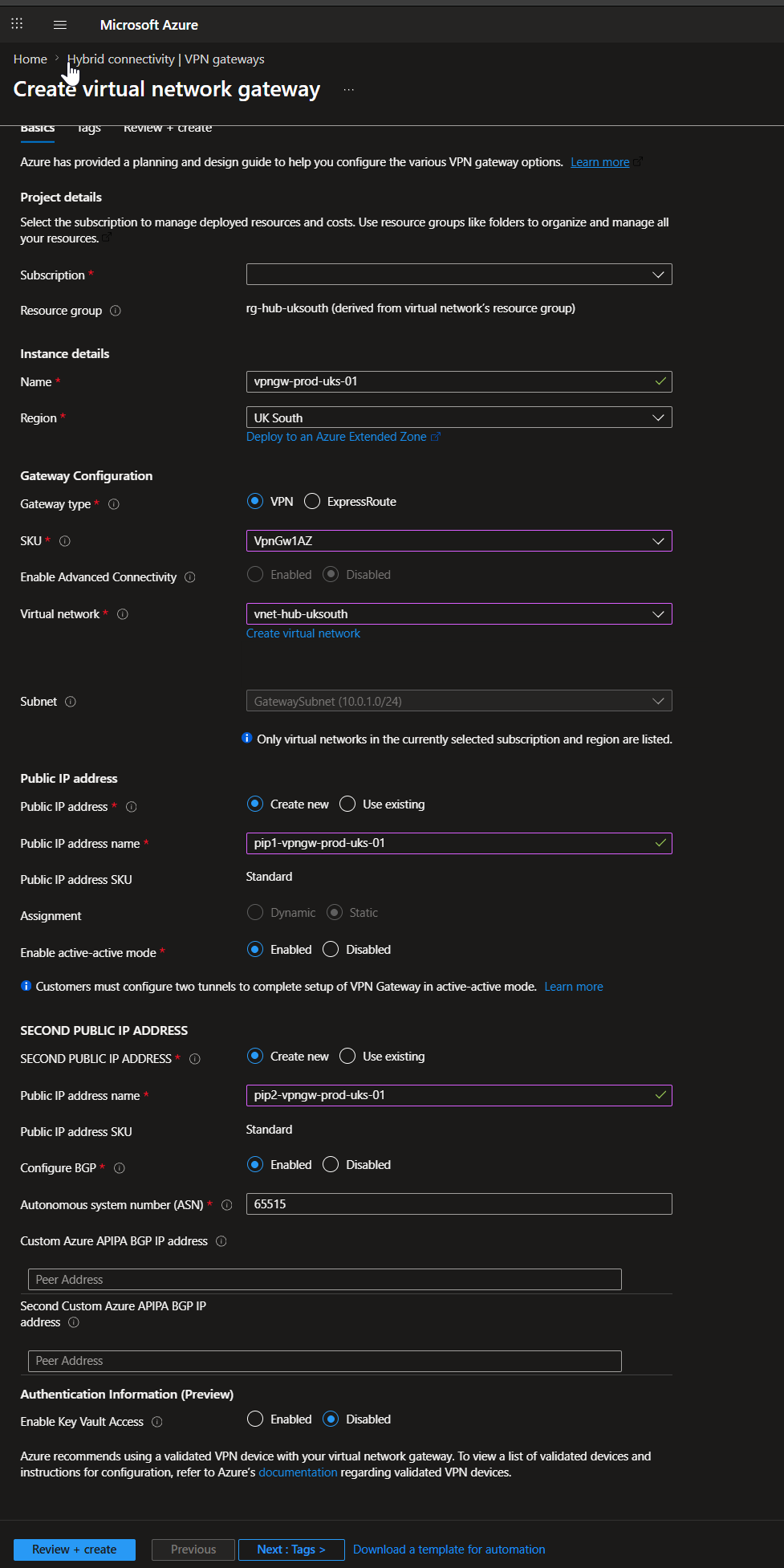784x1568 pixels.
Task: Switch to the Basics tab
Action: coord(38,128)
